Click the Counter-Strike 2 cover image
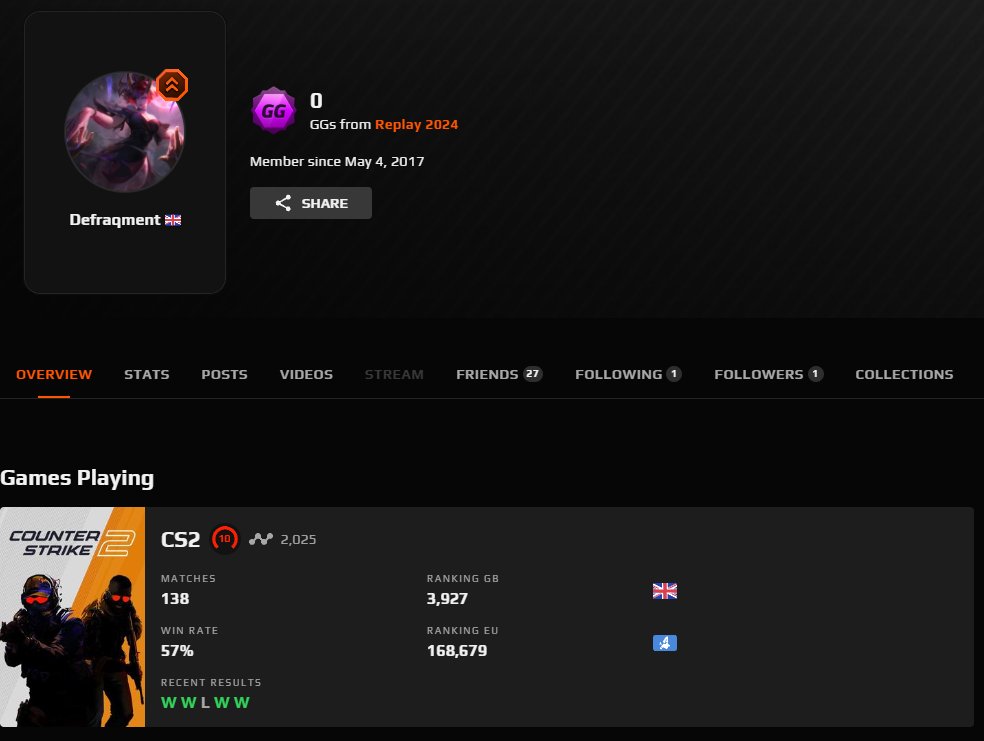This screenshot has width=984, height=741. [73, 617]
